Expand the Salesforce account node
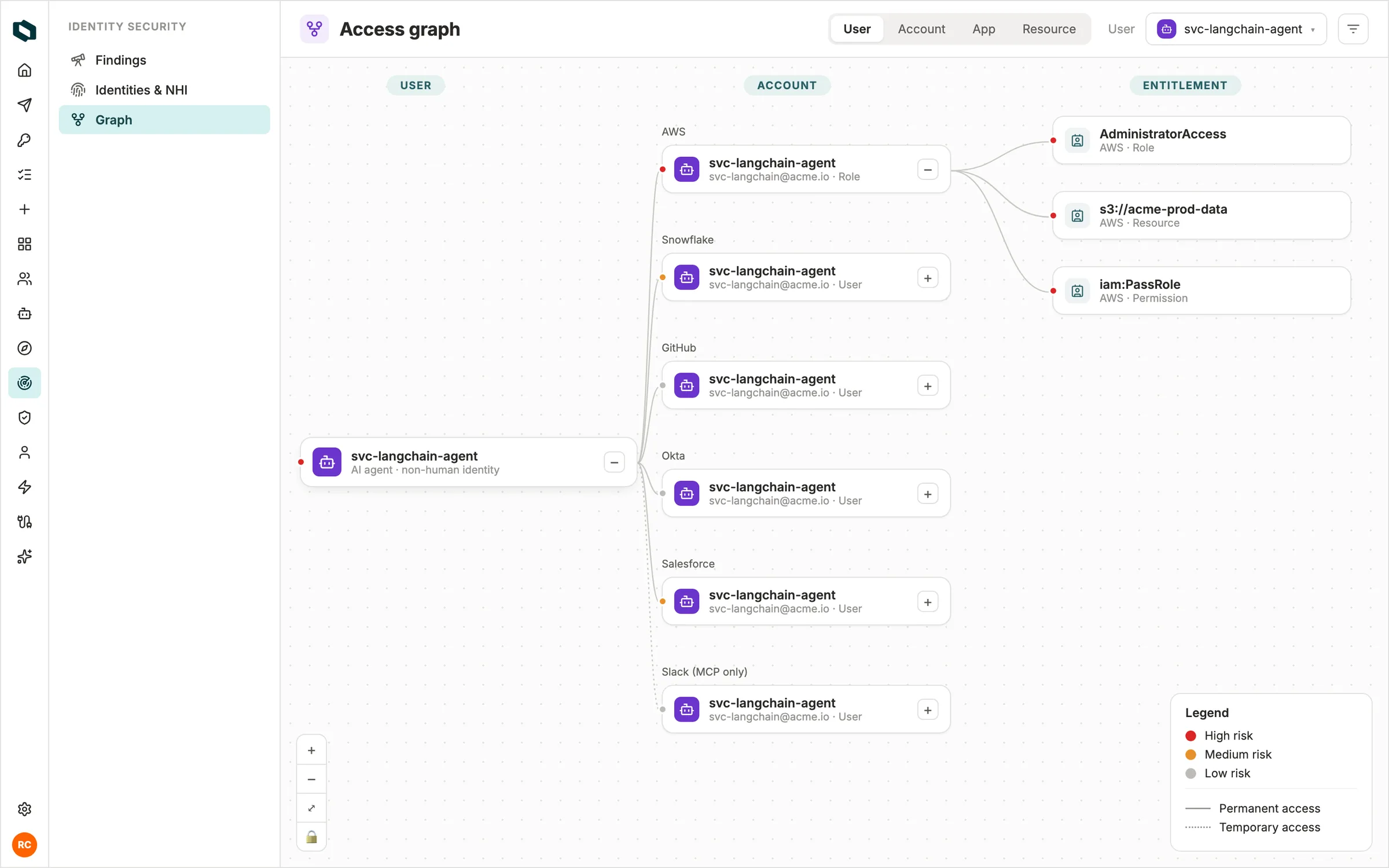This screenshot has width=1389, height=868. point(928,602)
